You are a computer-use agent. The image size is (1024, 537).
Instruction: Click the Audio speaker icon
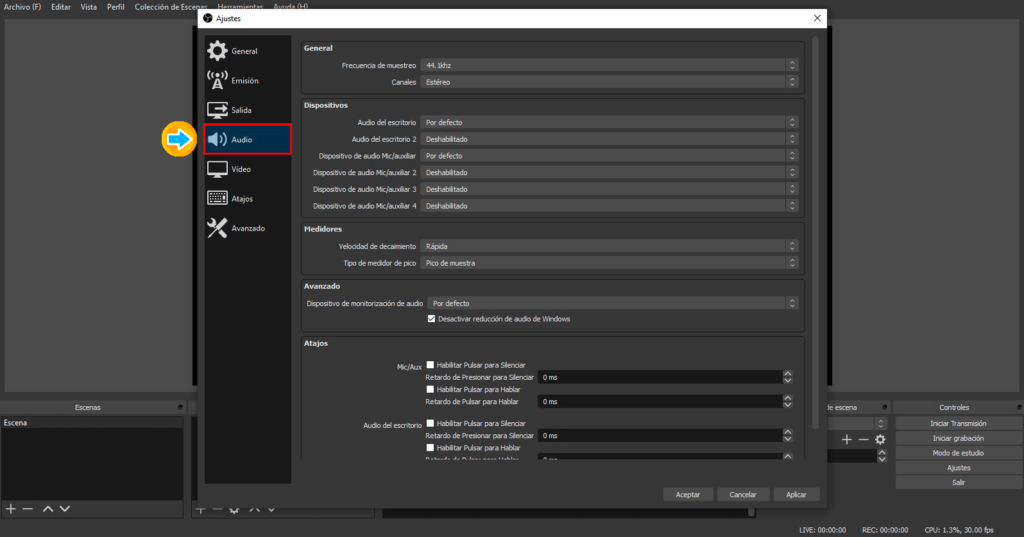217,140
